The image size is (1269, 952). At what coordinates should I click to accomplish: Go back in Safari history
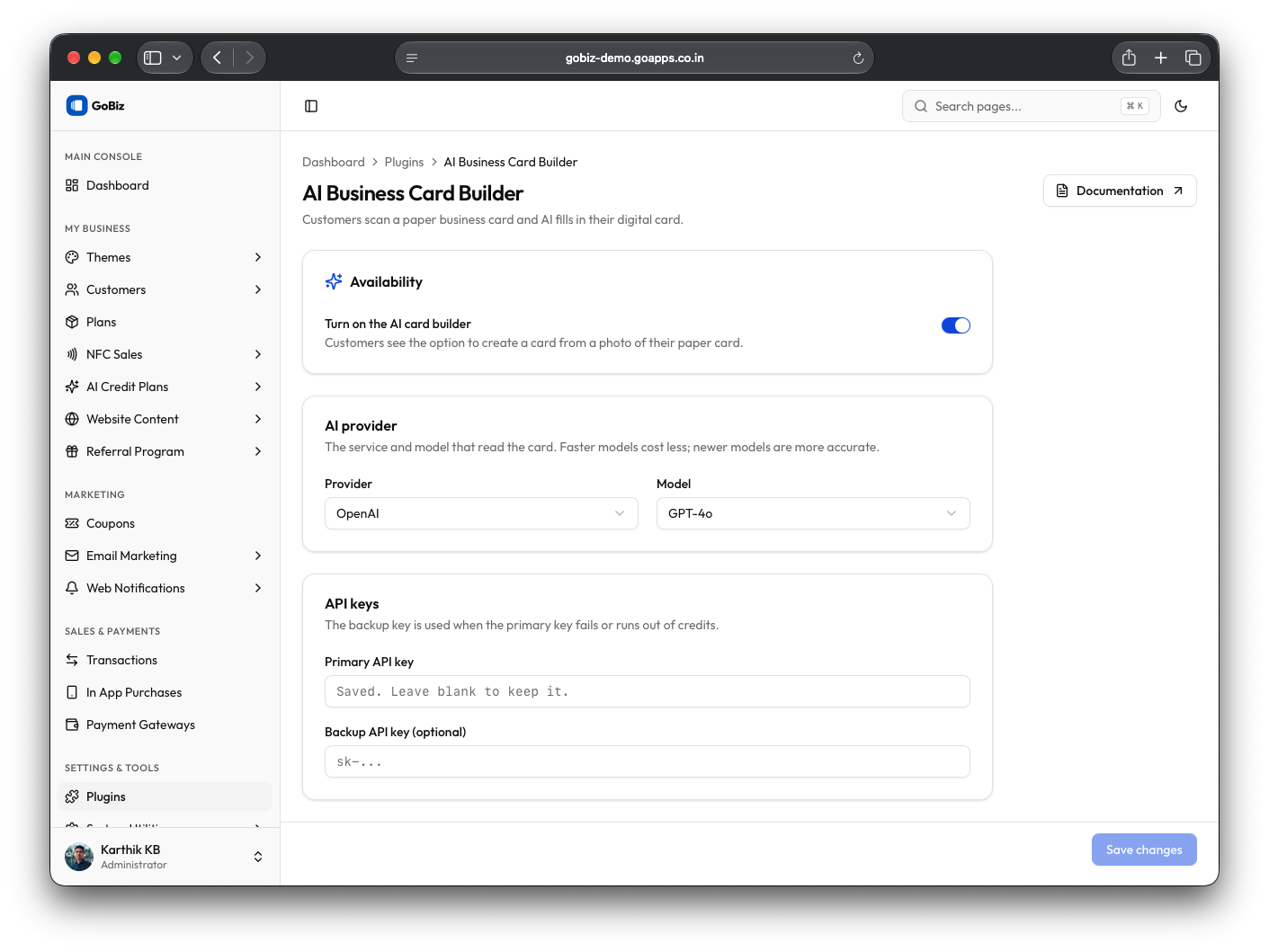pos(217,58)
